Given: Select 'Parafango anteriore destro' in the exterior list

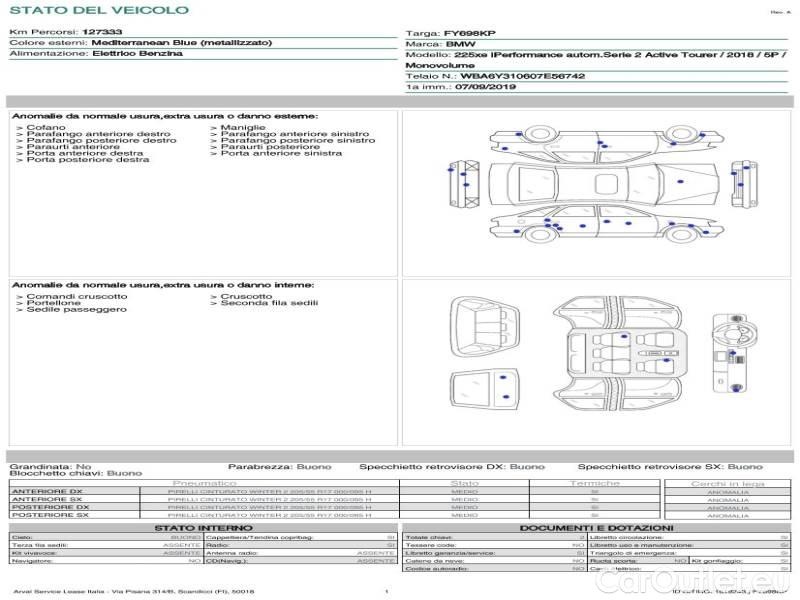Looking at the screenshot, I should click(98, 134).
